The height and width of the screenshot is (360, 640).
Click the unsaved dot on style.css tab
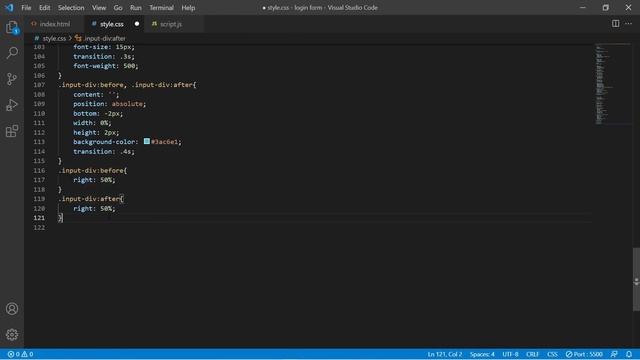click(137, 24)
